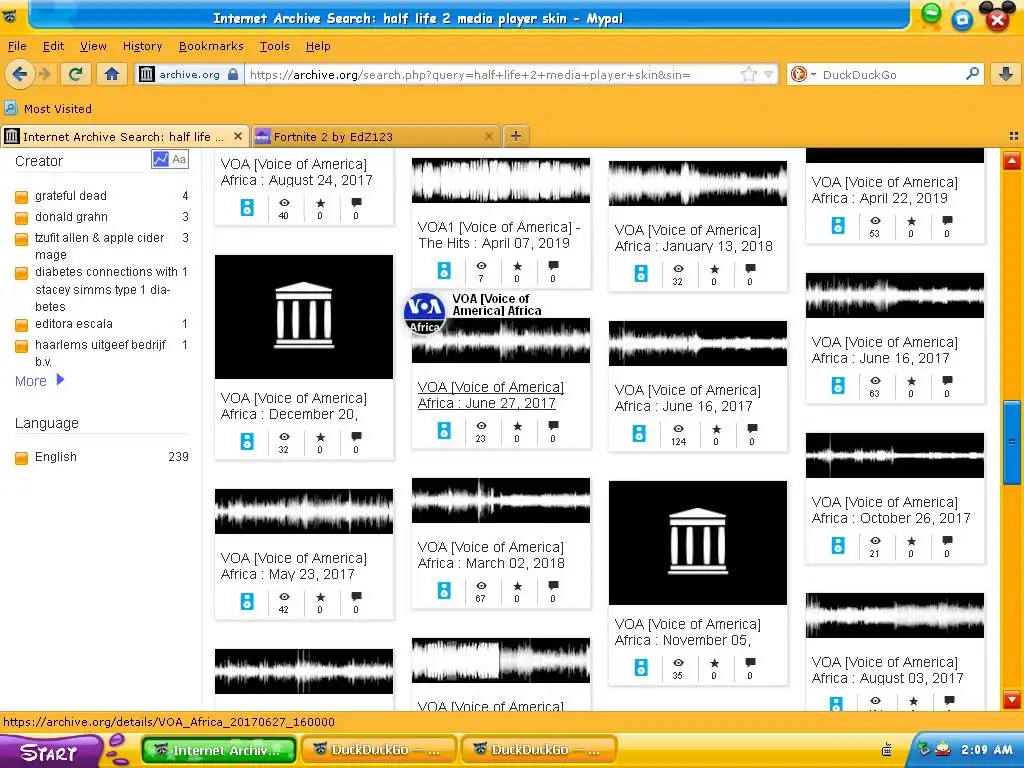Open VOA Africa June 27, 2017 link
The image size is (1024, 768).
pos(490,395)
